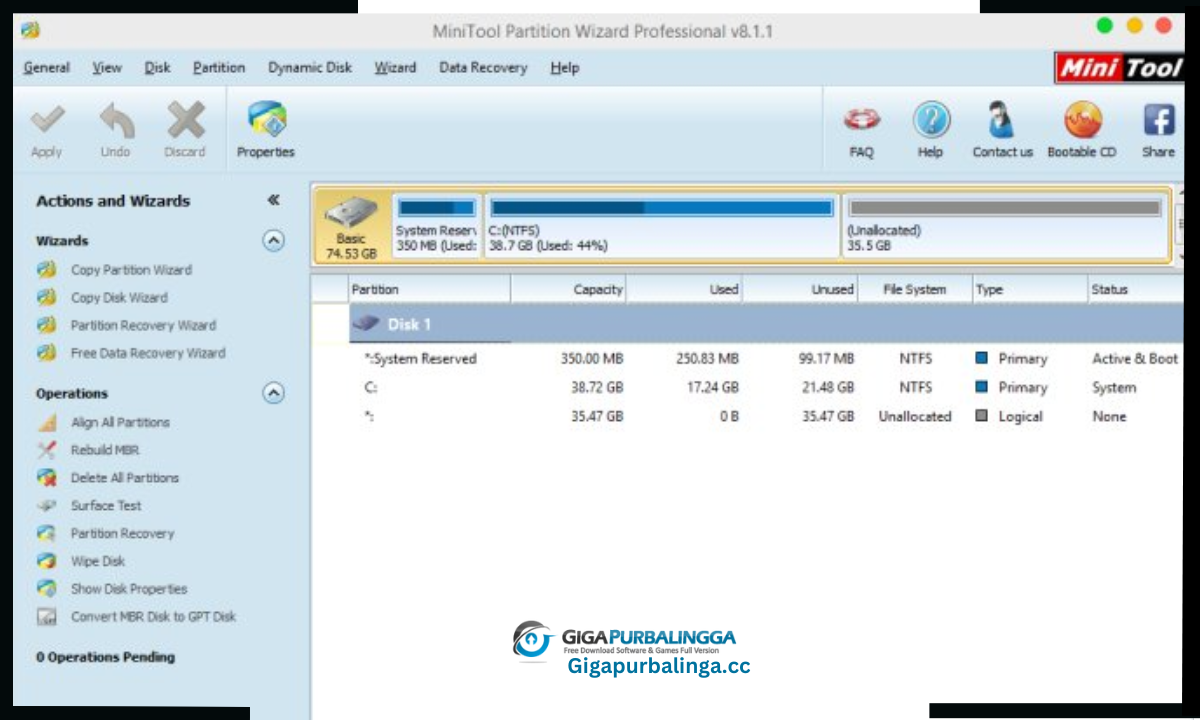Open the Disk menu
The height and width of the screenshot is (720, 1200).
[x=157, y=68]
